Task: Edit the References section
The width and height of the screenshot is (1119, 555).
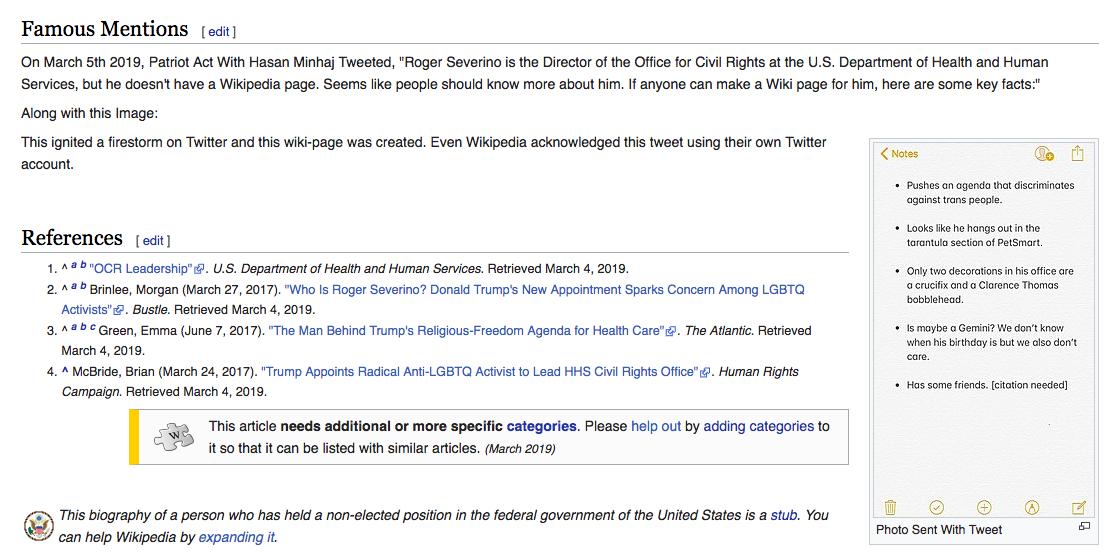Action: click(x=153, y=240)
